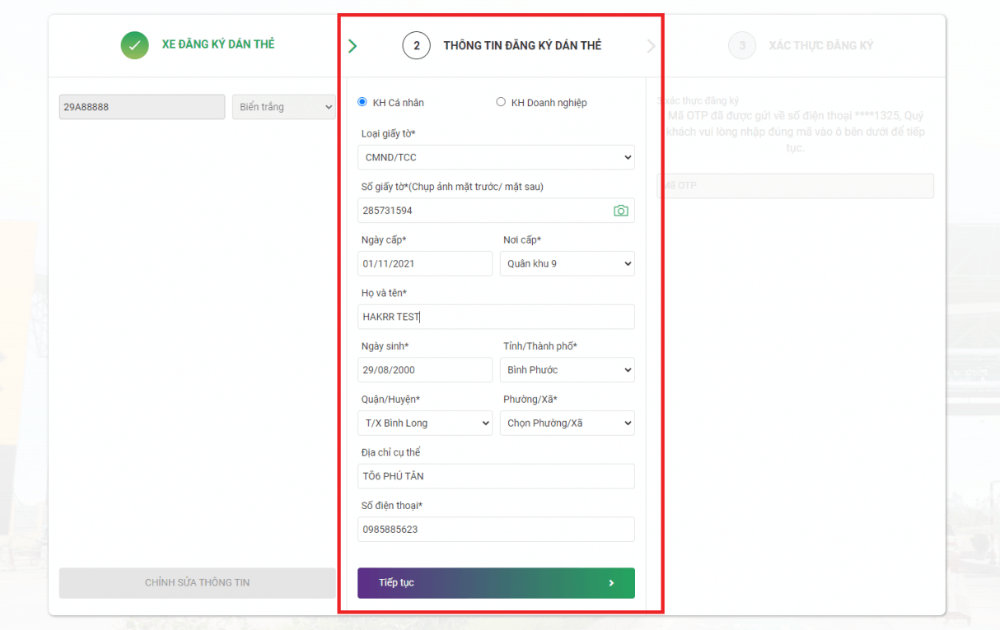Click the camera icon to capture ID photo

pyautogui.click(x=621, y=211)
